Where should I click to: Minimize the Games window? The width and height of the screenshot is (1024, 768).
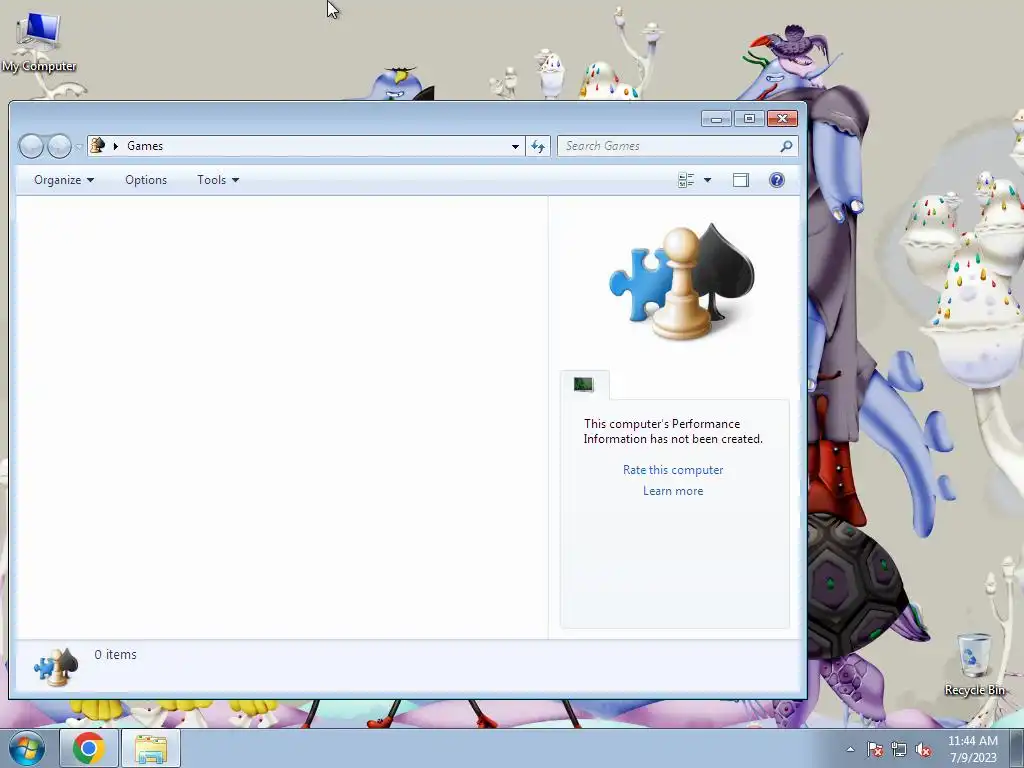(x=716, y=118)
